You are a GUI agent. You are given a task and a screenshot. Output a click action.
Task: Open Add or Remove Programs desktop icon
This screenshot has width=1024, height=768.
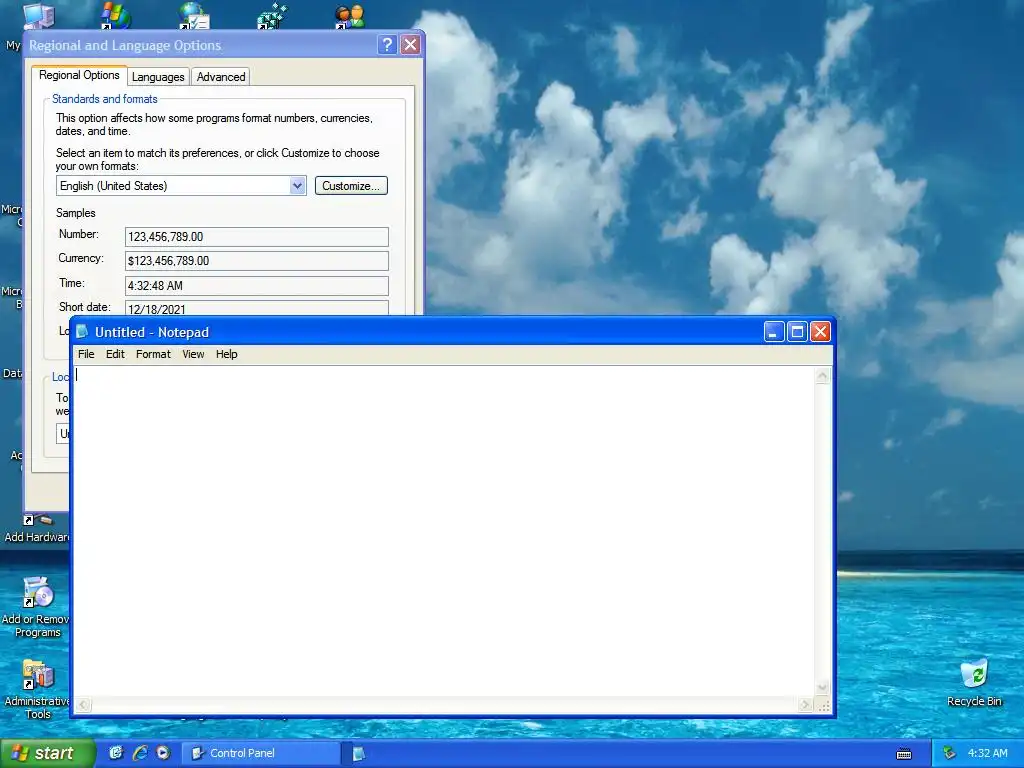(37, 607)
